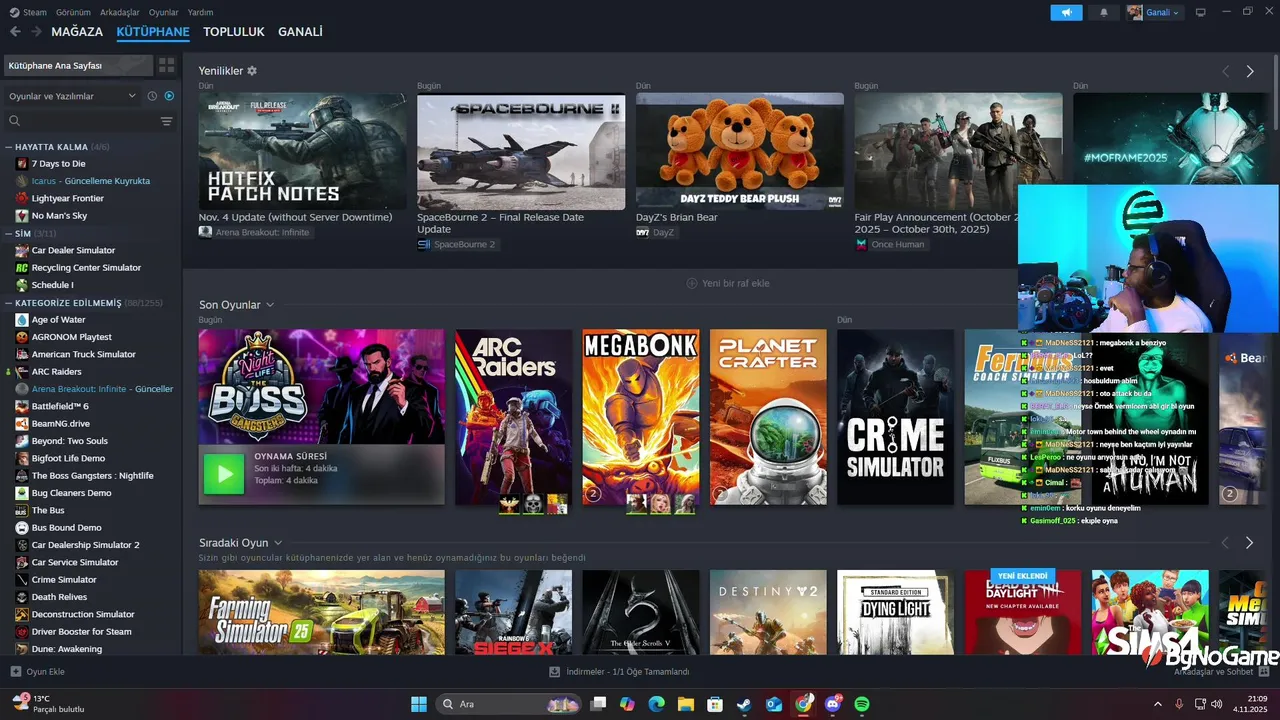Open Farming Simulator 25 card
The image size is (1280, 720).
pyautogui.click(x=322, y=612)
